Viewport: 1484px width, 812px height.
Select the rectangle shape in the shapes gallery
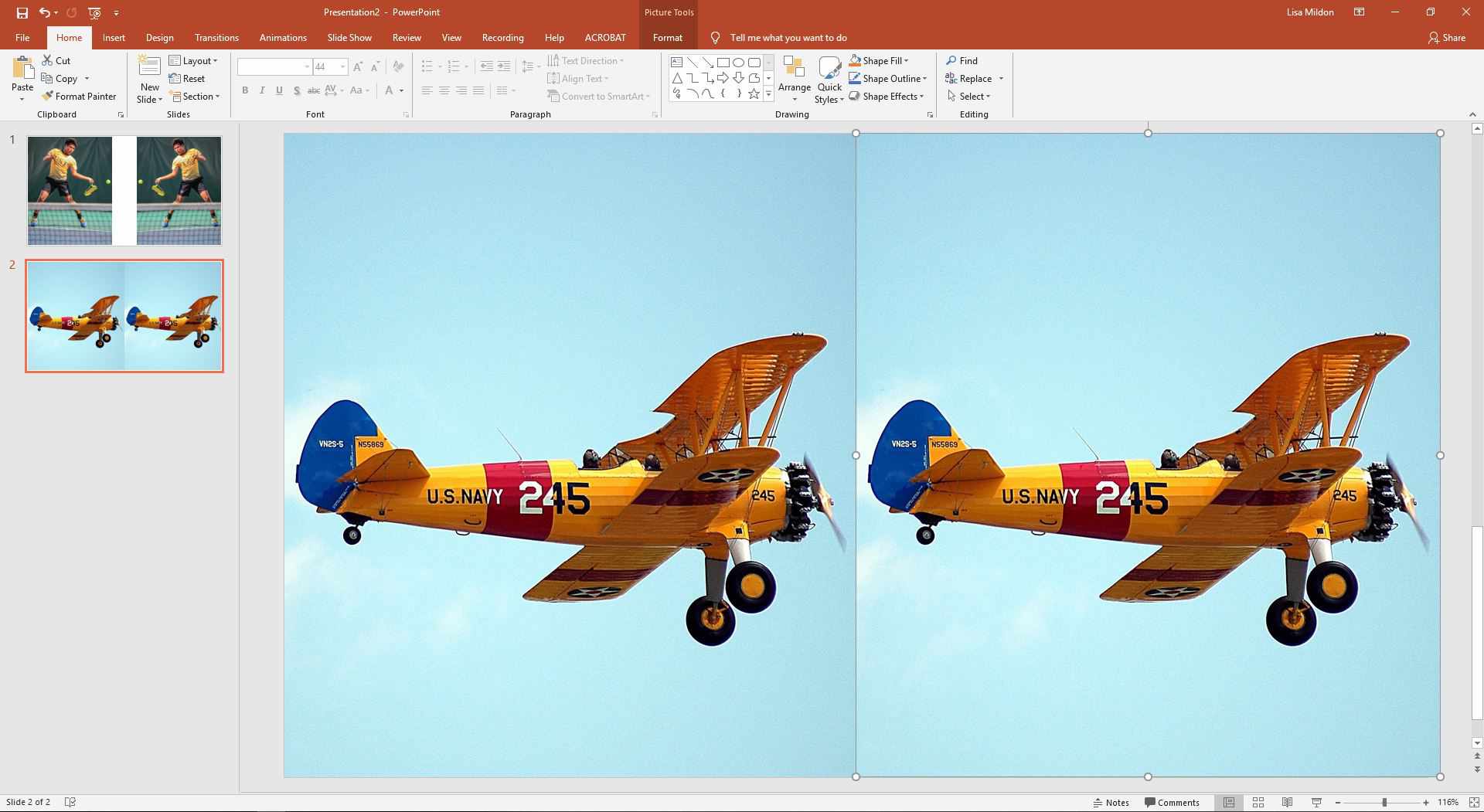pyautogui.click(x=723, y=63)
